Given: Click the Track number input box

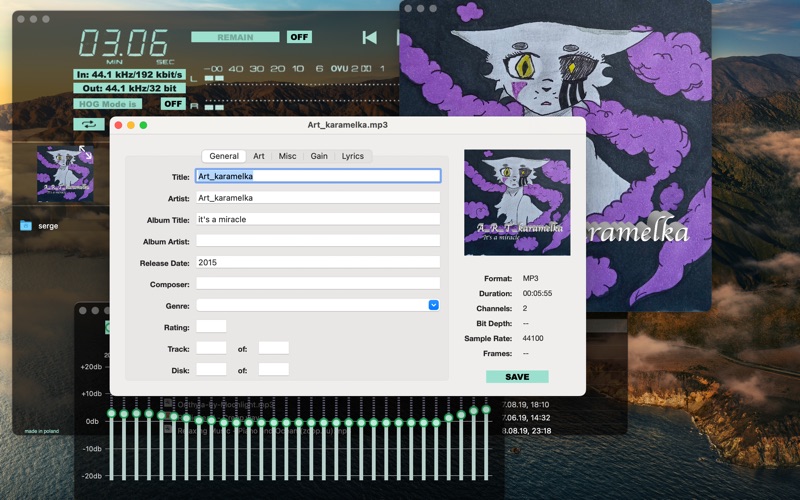Looking at the screenshot, I should (x=211, y=348).
